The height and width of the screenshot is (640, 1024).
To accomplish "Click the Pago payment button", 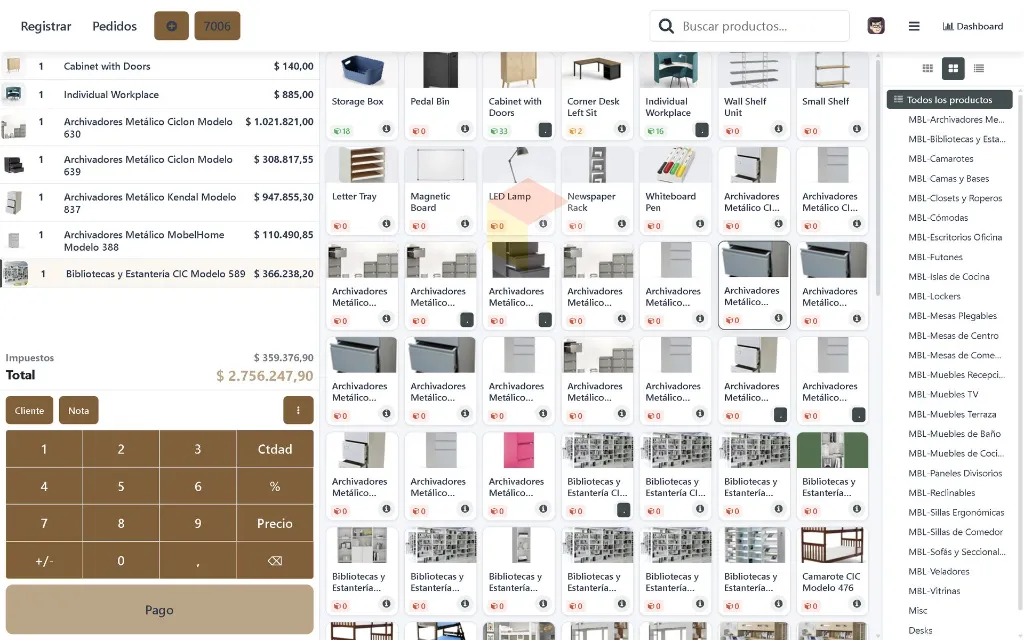I will [x=159, y=609].
